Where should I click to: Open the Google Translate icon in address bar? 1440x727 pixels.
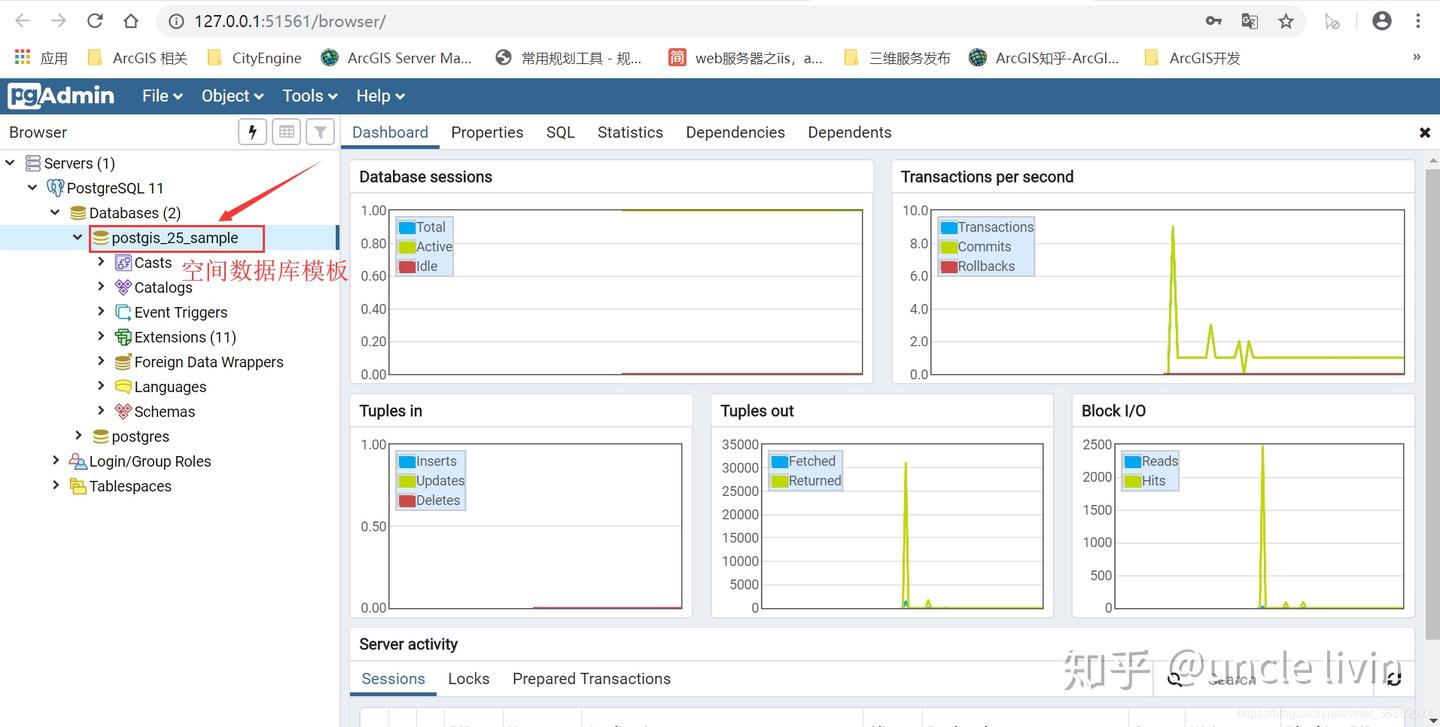coord(1248,20)
